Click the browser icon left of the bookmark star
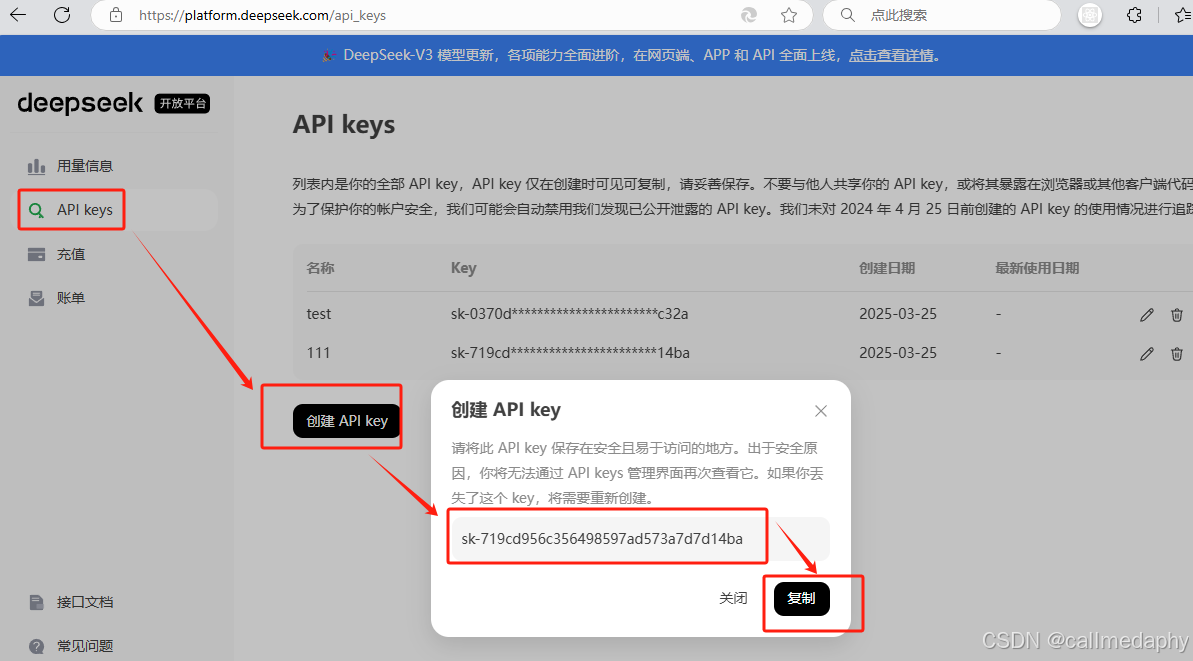 (749, 15)
